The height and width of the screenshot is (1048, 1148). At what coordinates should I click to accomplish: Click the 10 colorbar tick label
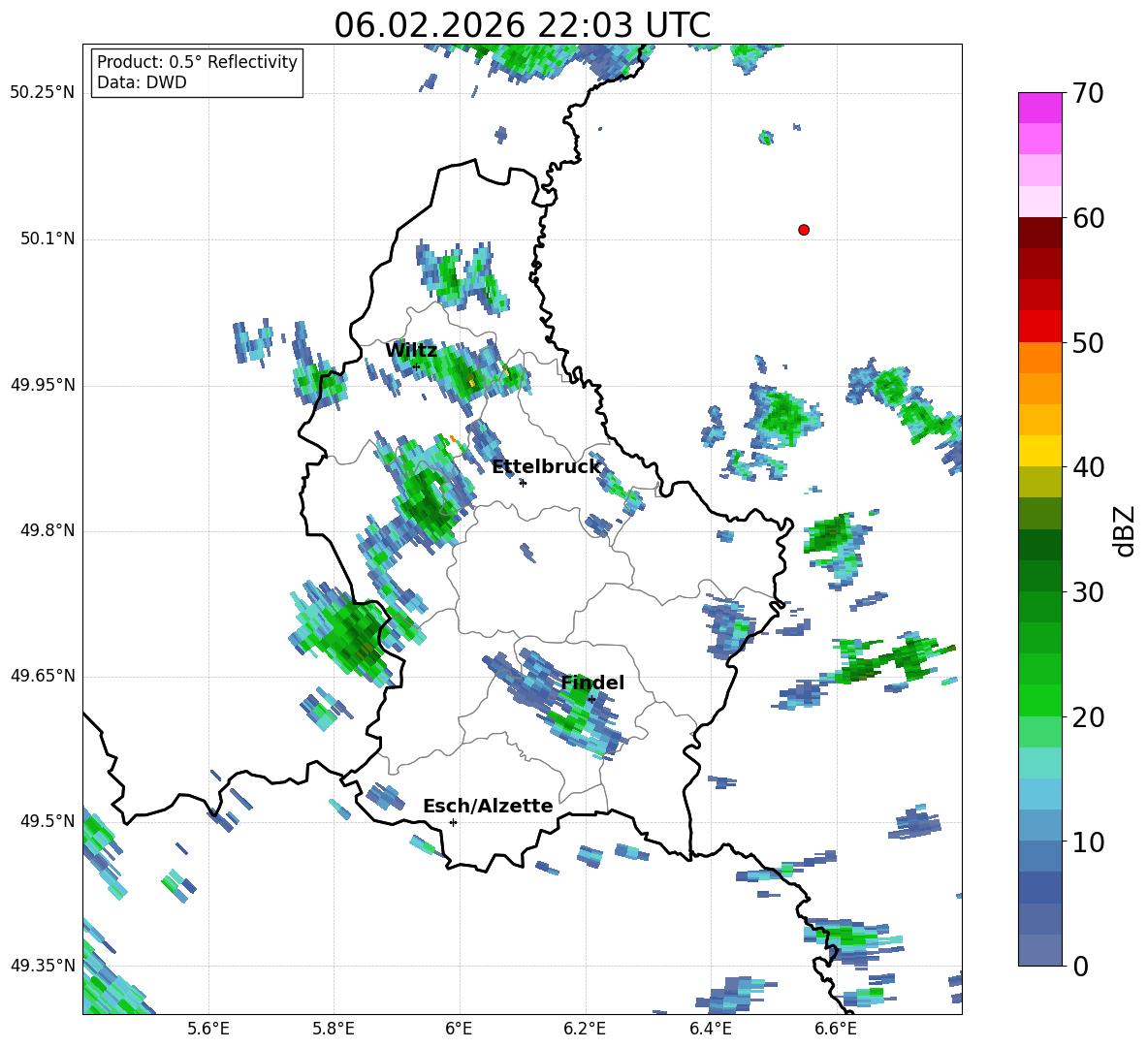(1088, 842)
